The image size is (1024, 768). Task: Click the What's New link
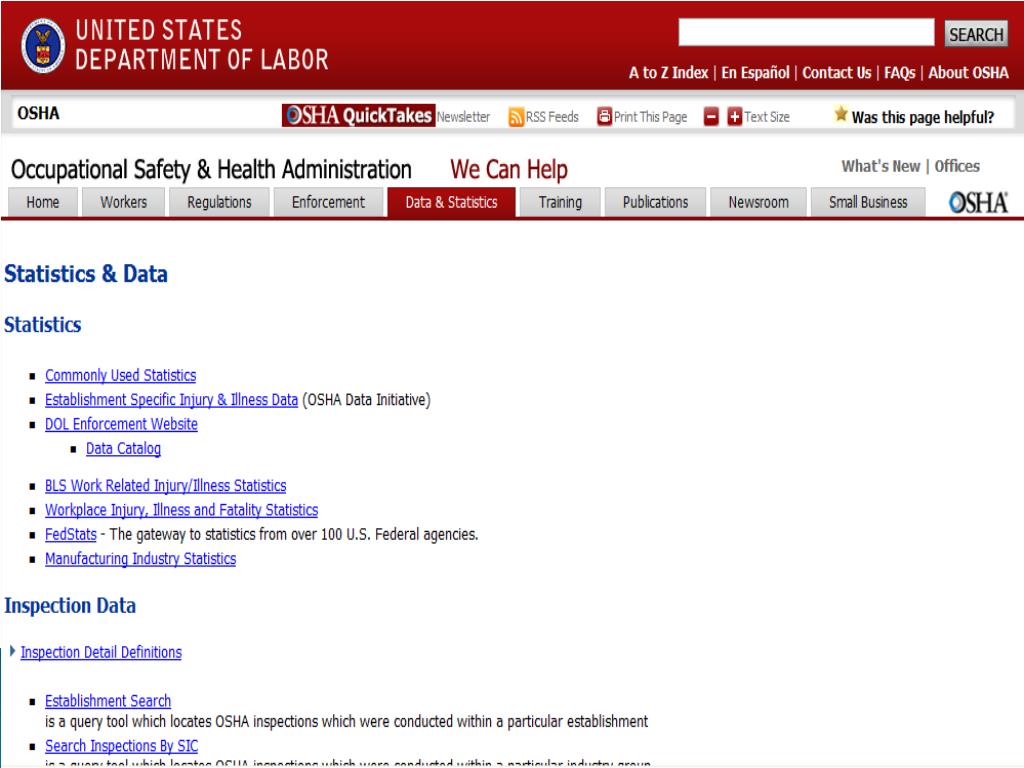pyautogui.click(x=880, y=167)
